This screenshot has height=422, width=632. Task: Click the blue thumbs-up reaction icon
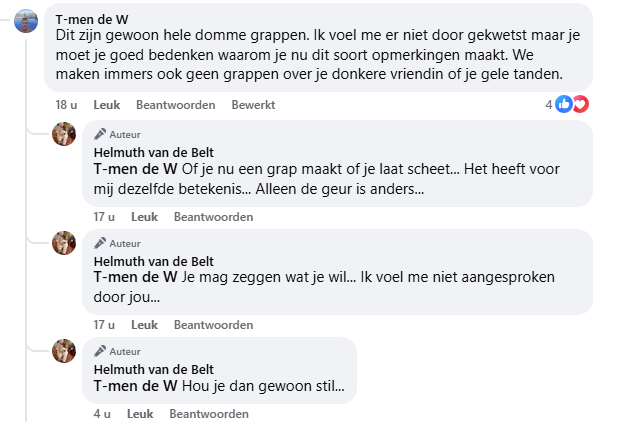pos(564,104)
